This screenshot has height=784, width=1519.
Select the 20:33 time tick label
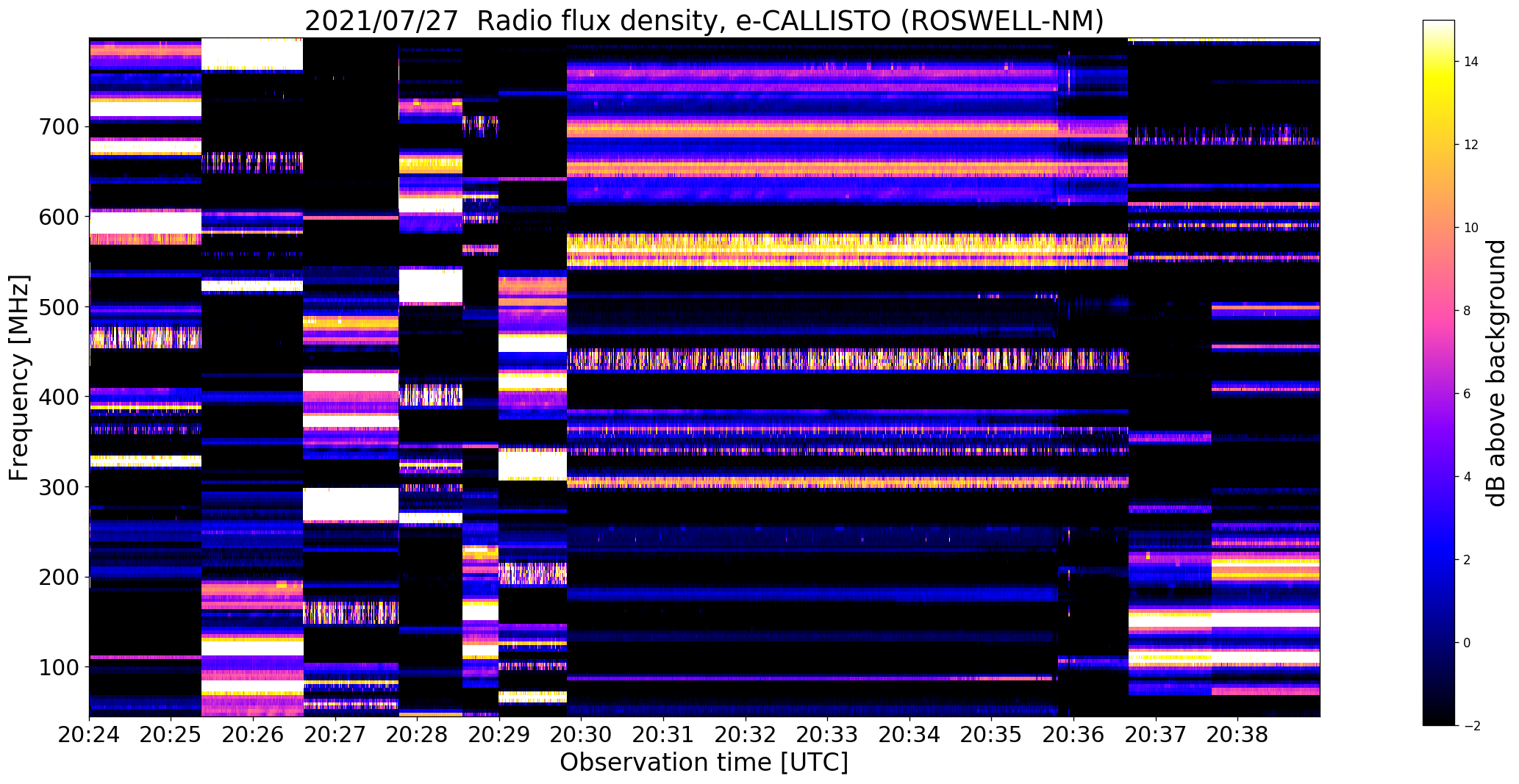pyautogui.click(x=827, y=735)
